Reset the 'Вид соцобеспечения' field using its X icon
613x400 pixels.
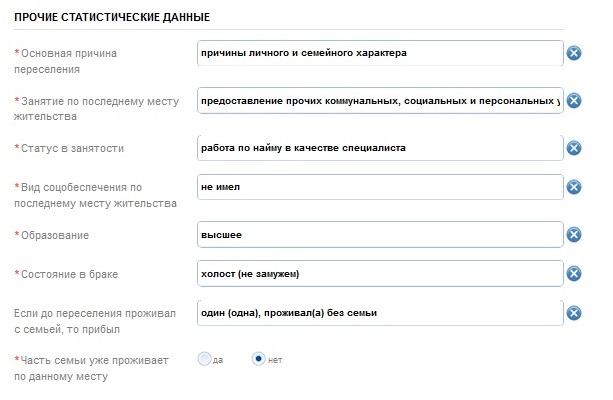574,187
